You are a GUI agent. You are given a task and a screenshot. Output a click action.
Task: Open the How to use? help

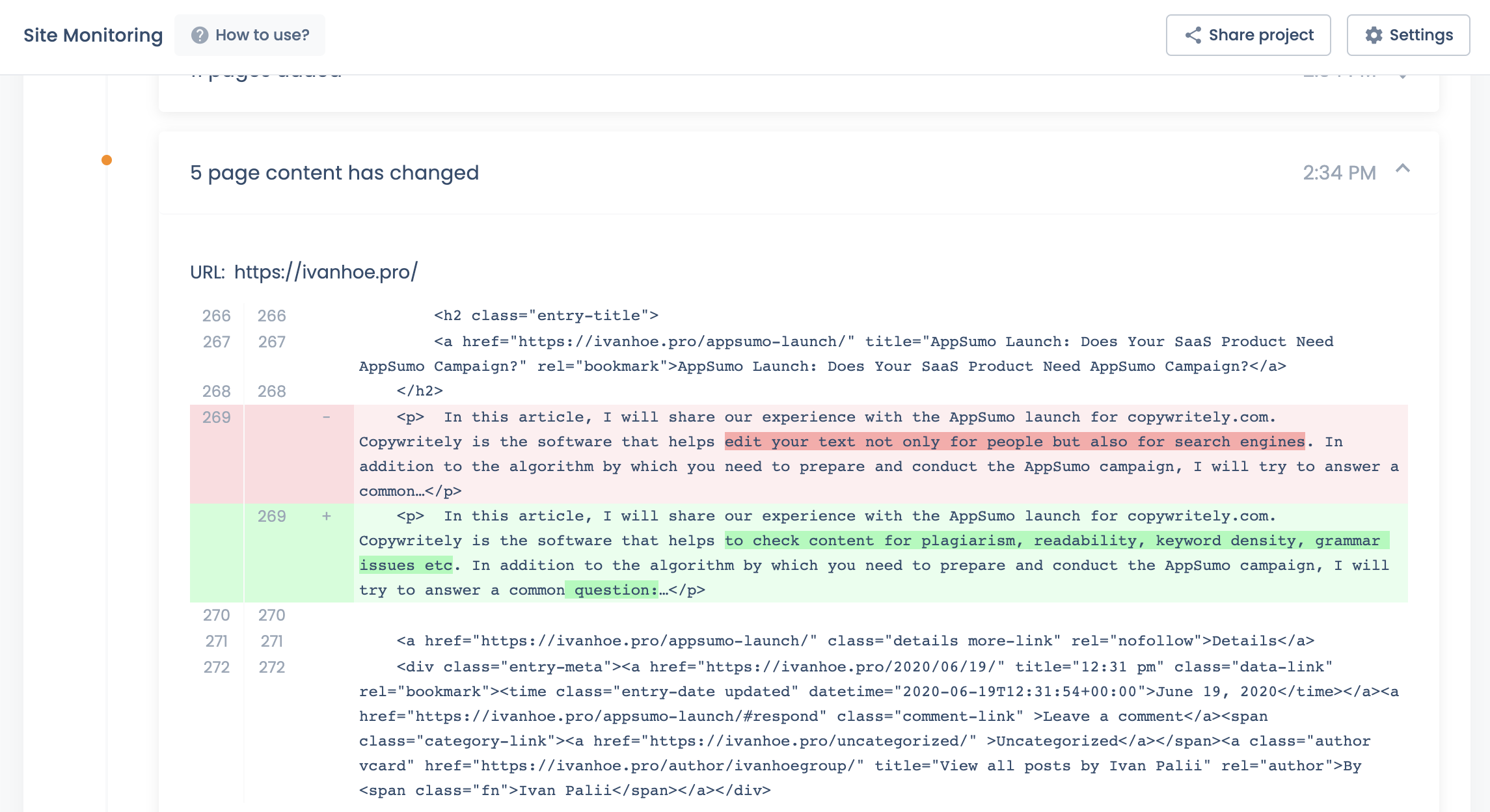(250, 35)
